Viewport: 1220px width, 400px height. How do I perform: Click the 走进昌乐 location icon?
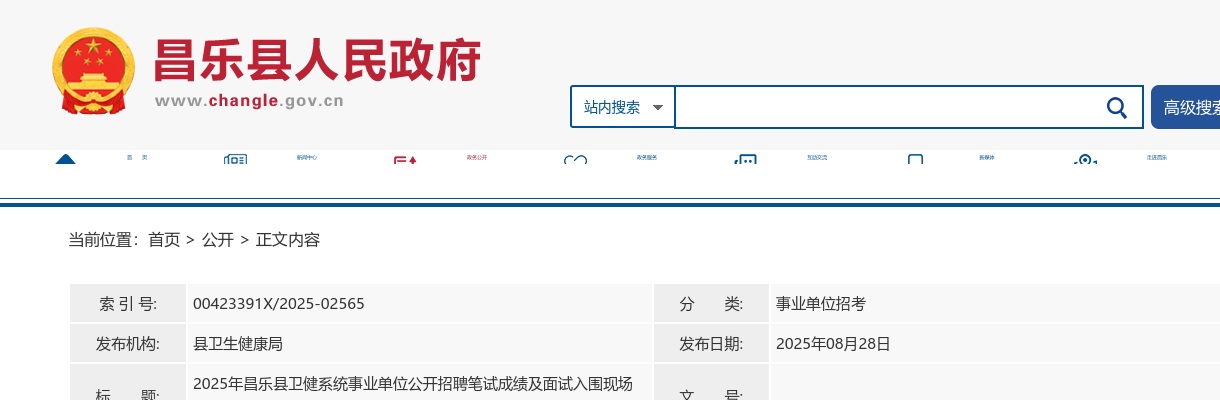[x=1085, y=159]
